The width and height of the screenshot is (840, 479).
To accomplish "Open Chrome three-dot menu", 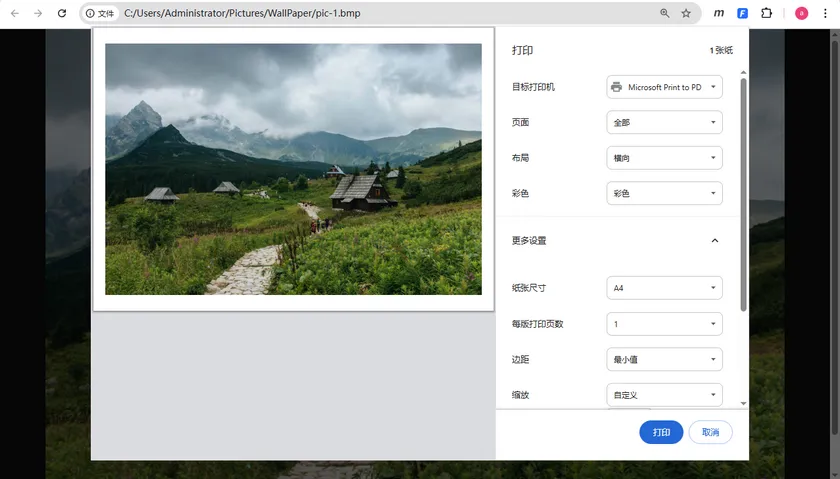I will (825, 13).
